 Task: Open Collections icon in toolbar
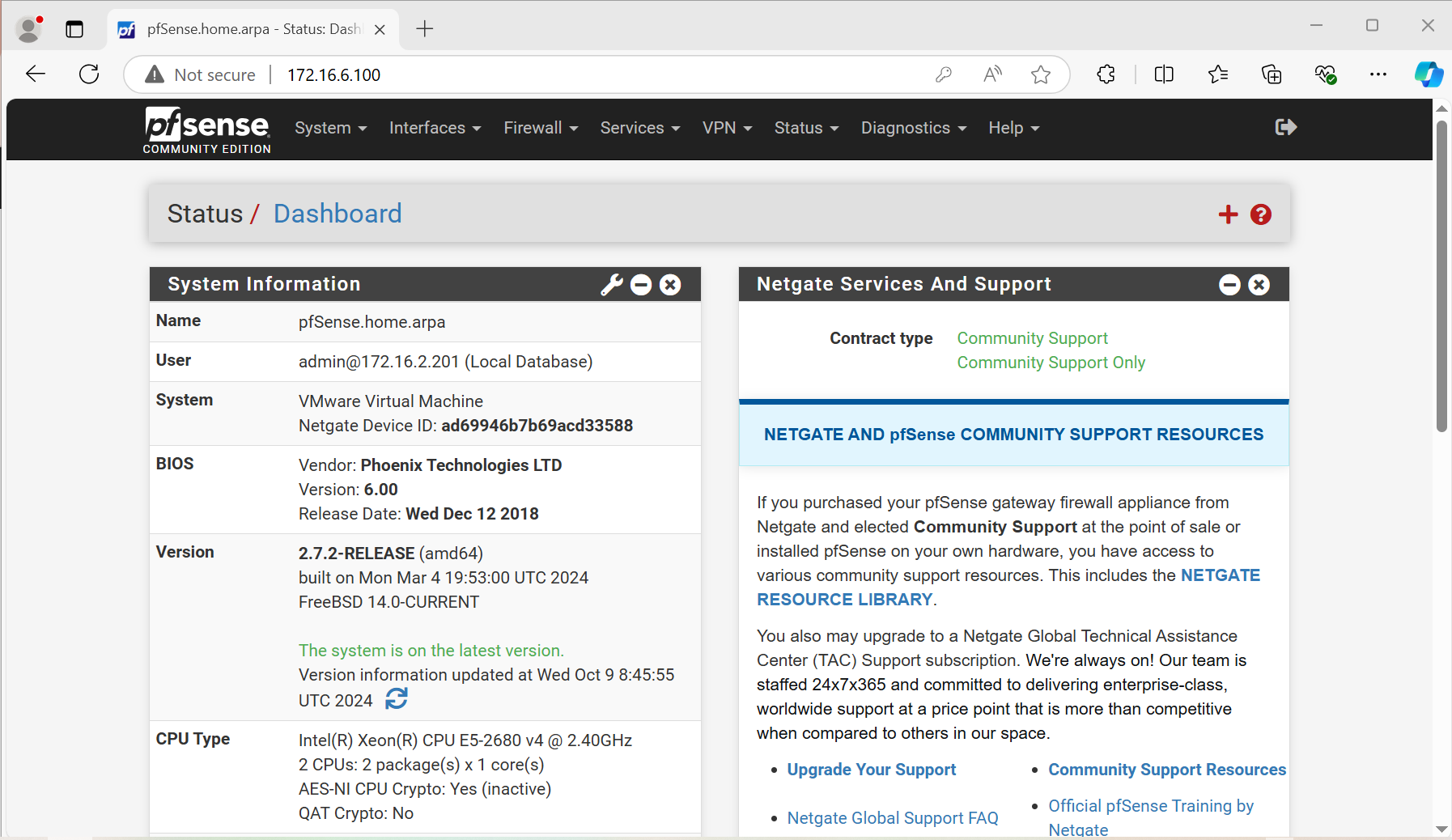click(x=1272, y=74)
